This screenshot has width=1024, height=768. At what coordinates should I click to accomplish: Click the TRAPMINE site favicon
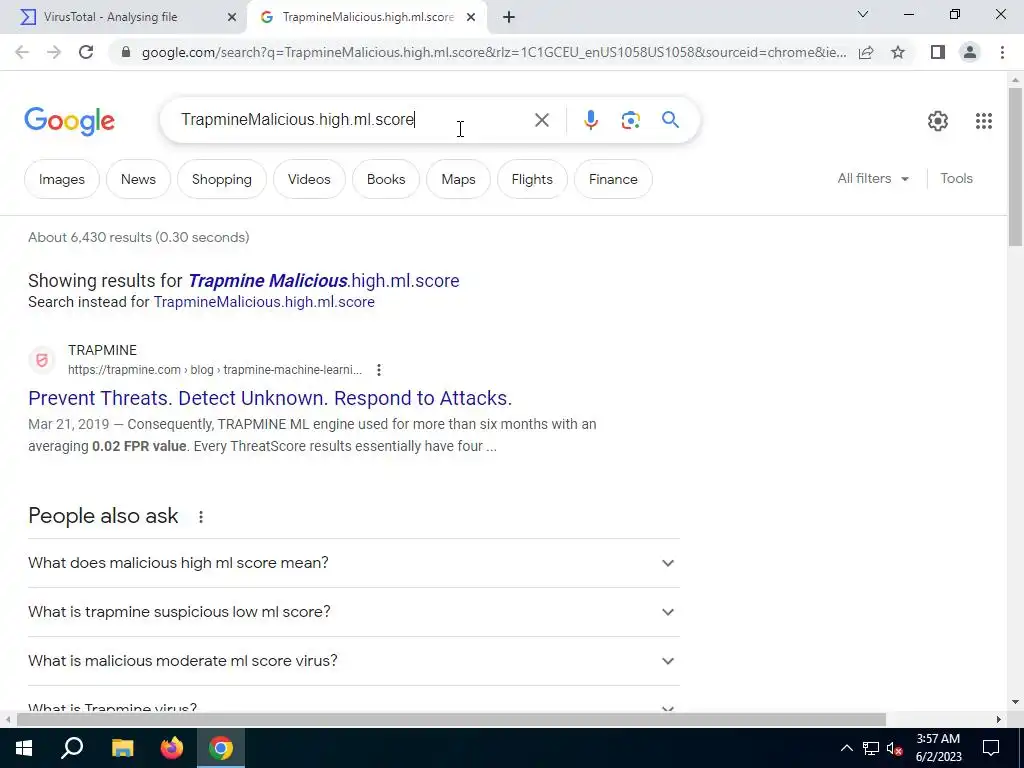click(42, 360)
